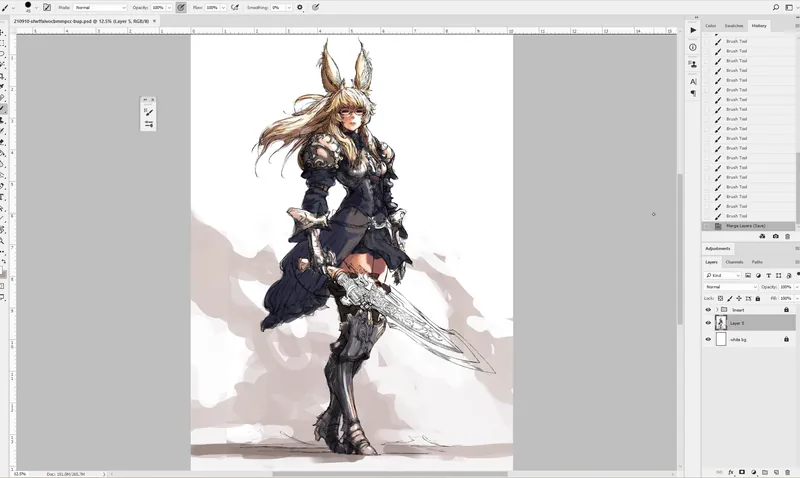Delete layer with Layers panel trash icon
The width and height of the screenshot is (800, 478).
(x=787, y=472)
